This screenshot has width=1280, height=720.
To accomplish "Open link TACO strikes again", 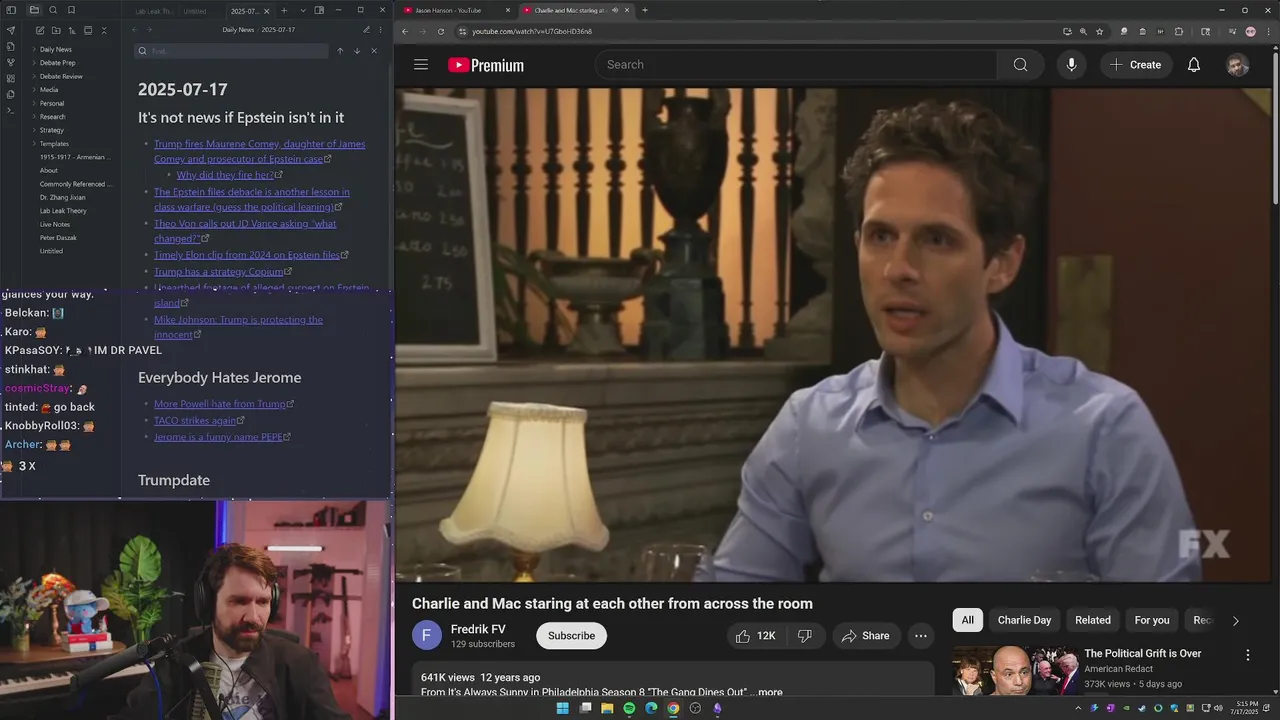I will click(195, 421).
